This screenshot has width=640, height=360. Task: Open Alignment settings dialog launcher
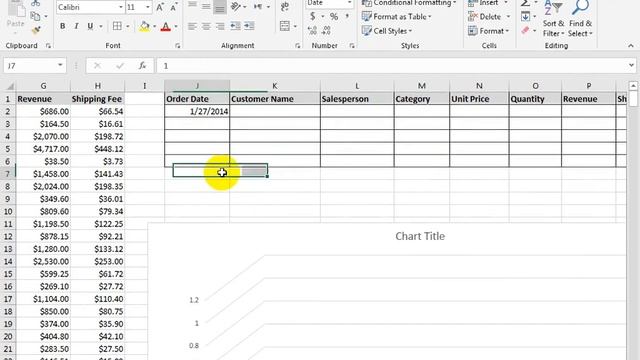298,46
